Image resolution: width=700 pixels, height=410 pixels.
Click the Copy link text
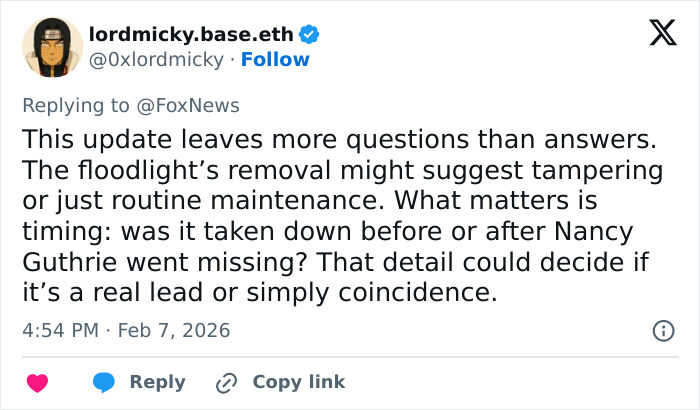coord(298,382)
